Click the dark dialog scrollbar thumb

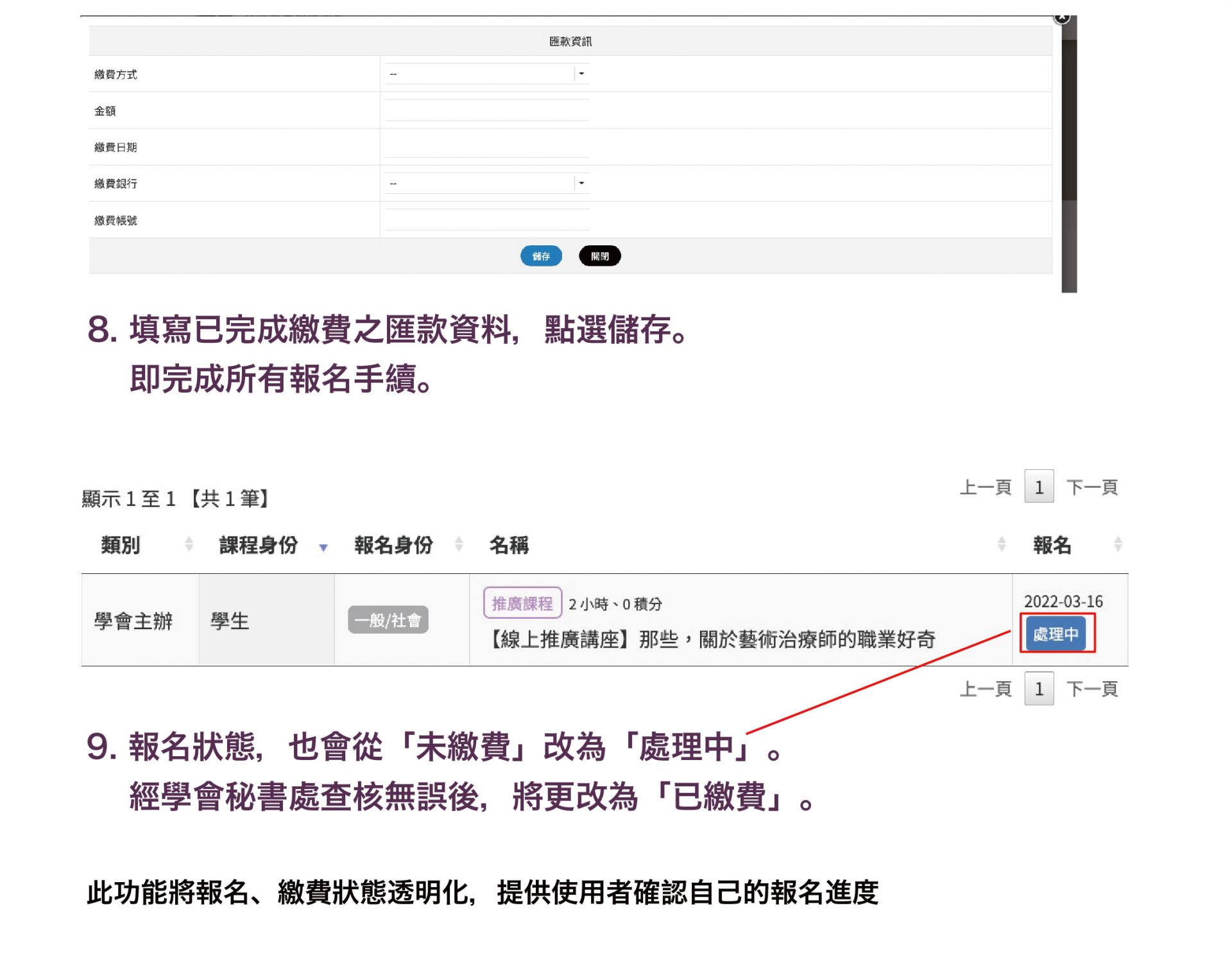(x=1069, y=120)
